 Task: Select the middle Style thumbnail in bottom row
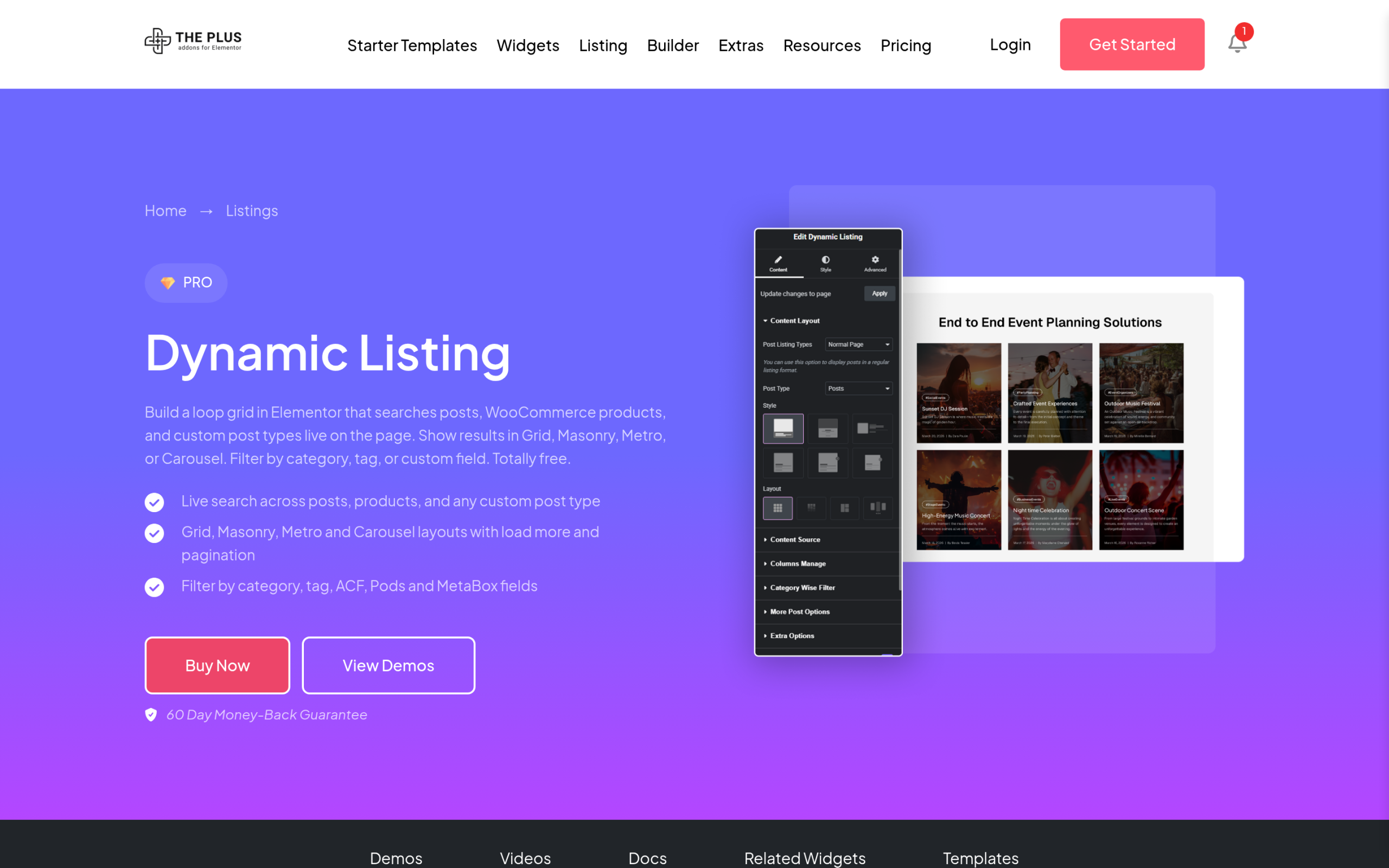827,463
